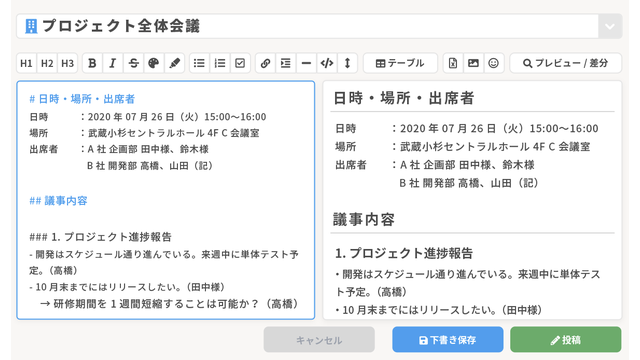Select the highlighter marker tool
This screenshot has height=360, width=640.
pos(175,63)
